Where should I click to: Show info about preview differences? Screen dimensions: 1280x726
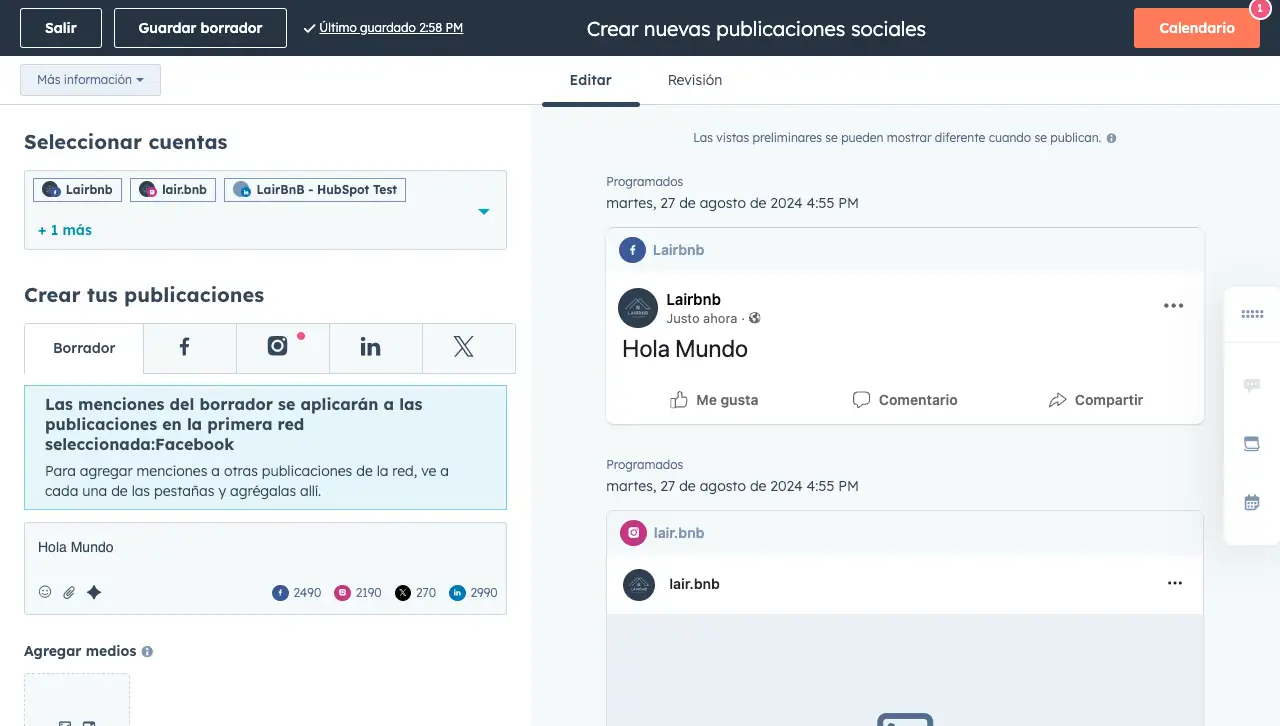[x=1111, y=138]
